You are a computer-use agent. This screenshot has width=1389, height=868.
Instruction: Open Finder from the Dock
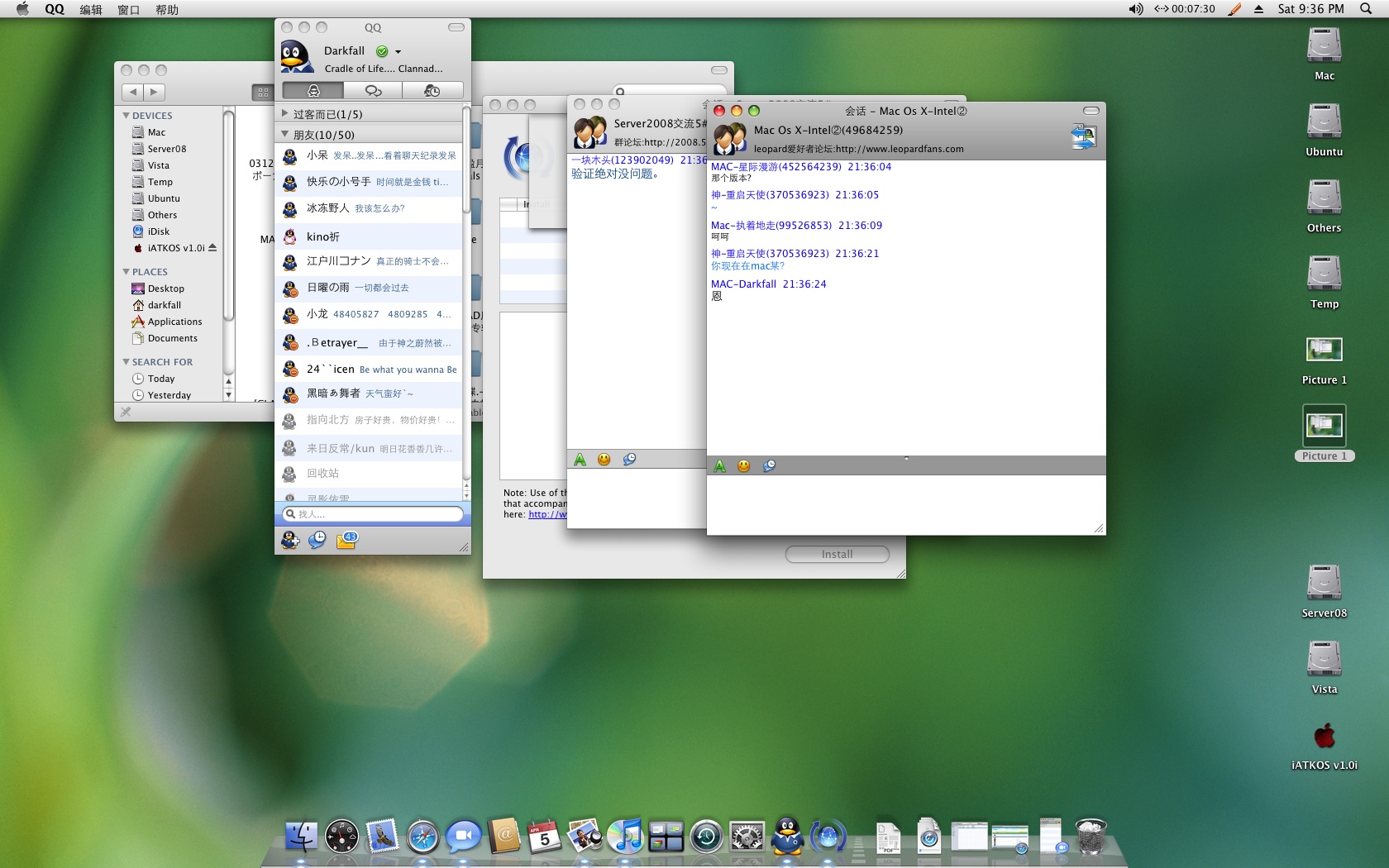pyautogui.click(x=301, y=837)
